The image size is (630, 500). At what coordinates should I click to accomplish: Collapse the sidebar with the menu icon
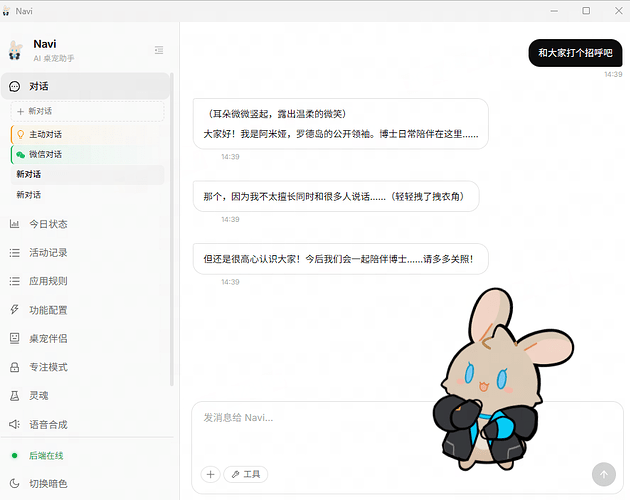(159, 50)
